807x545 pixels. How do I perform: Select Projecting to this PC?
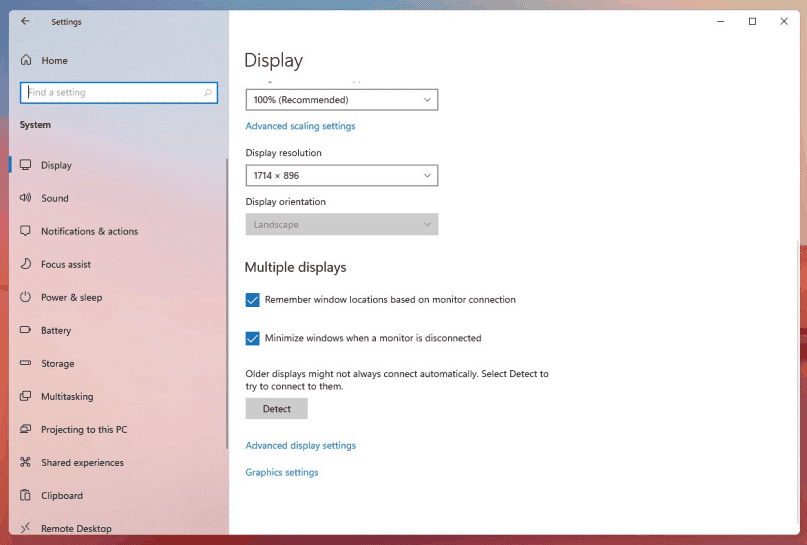tap(118, 429)
